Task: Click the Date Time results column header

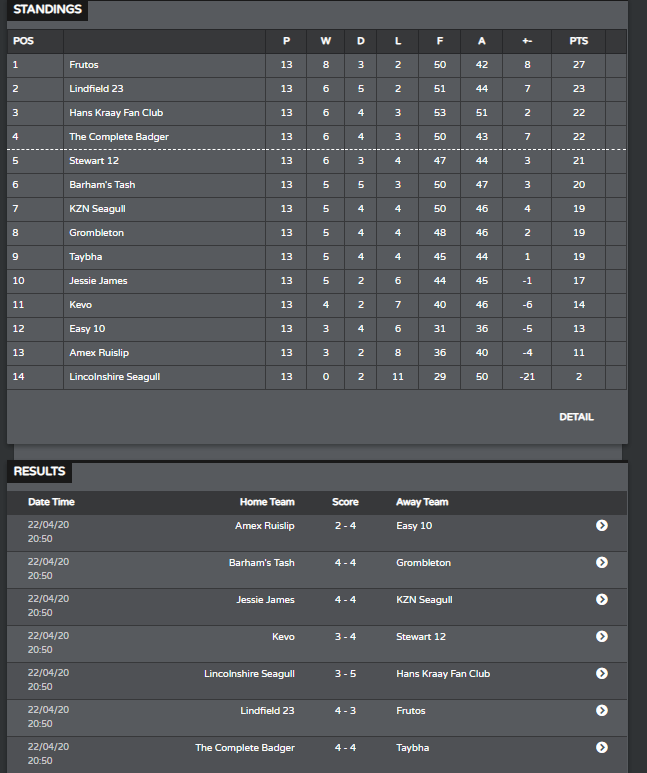Action: click(51, 502)
